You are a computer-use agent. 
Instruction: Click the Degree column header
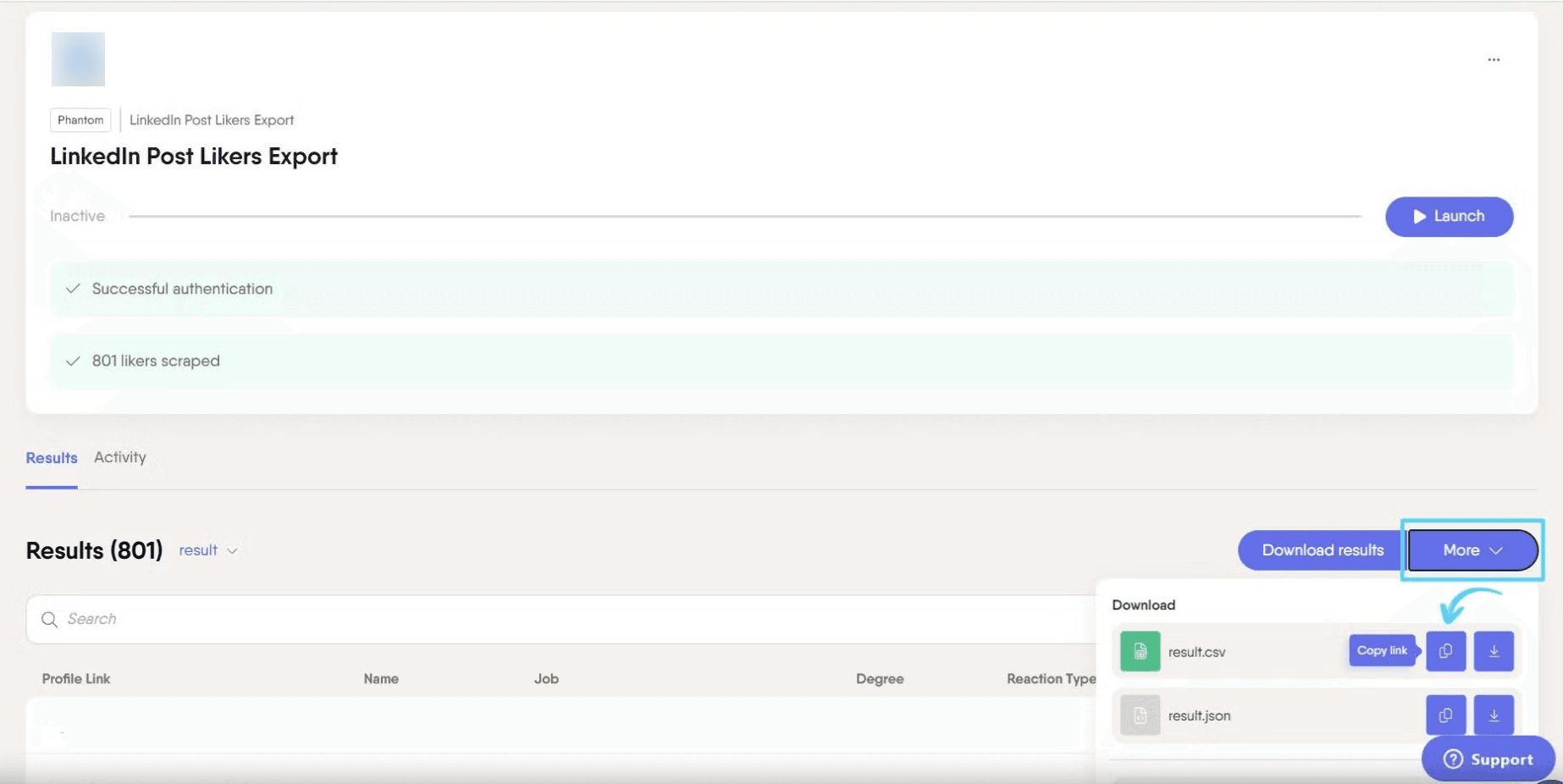click(880, 679)
